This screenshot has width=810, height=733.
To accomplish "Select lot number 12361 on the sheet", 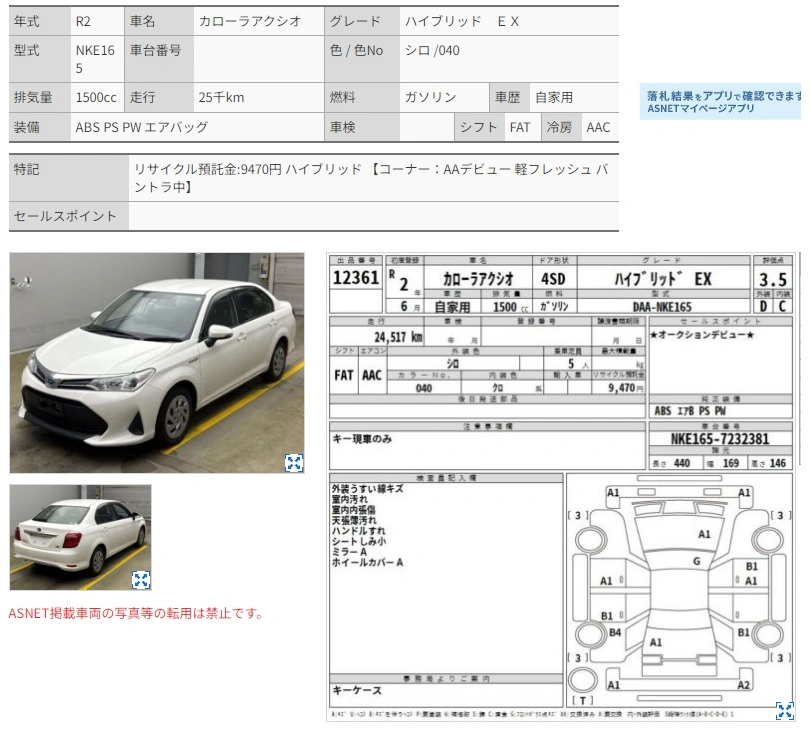I will pos(356,278).
